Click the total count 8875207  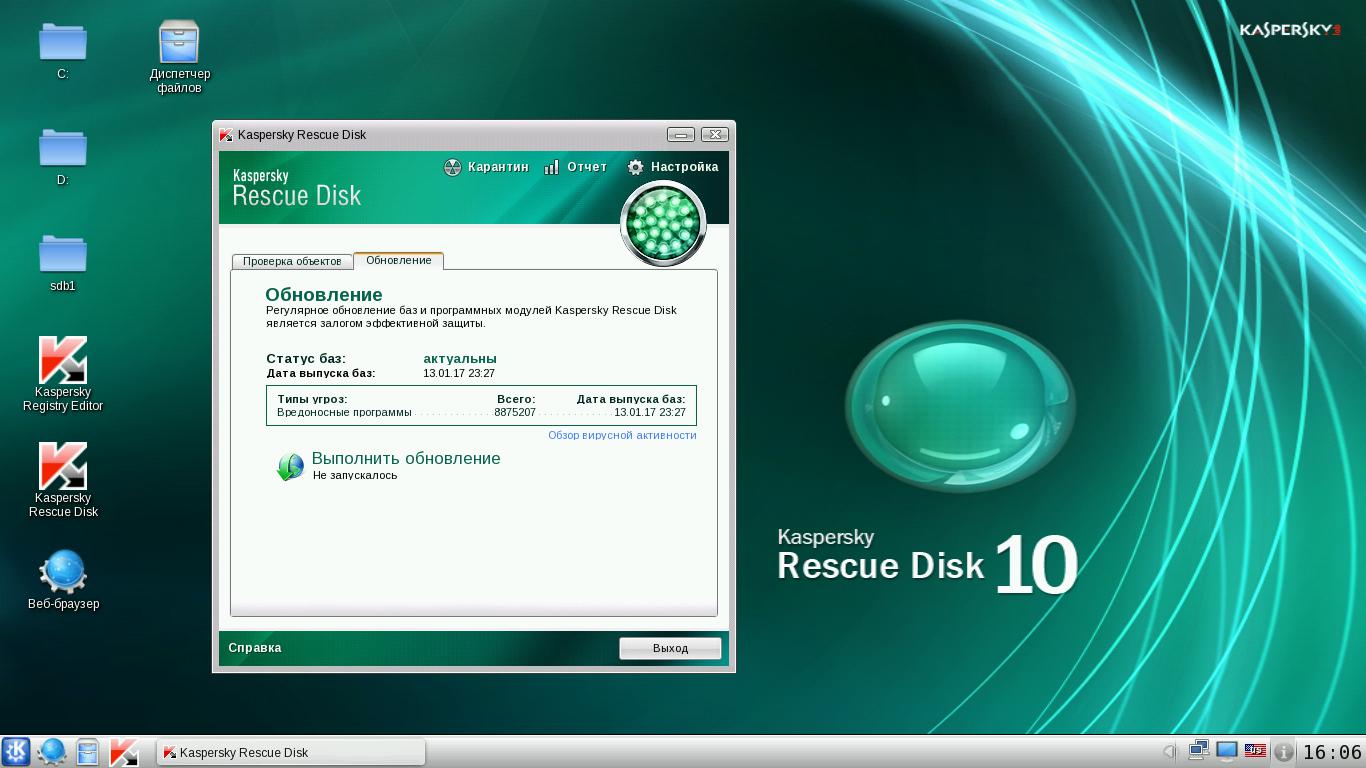(515, 412)
